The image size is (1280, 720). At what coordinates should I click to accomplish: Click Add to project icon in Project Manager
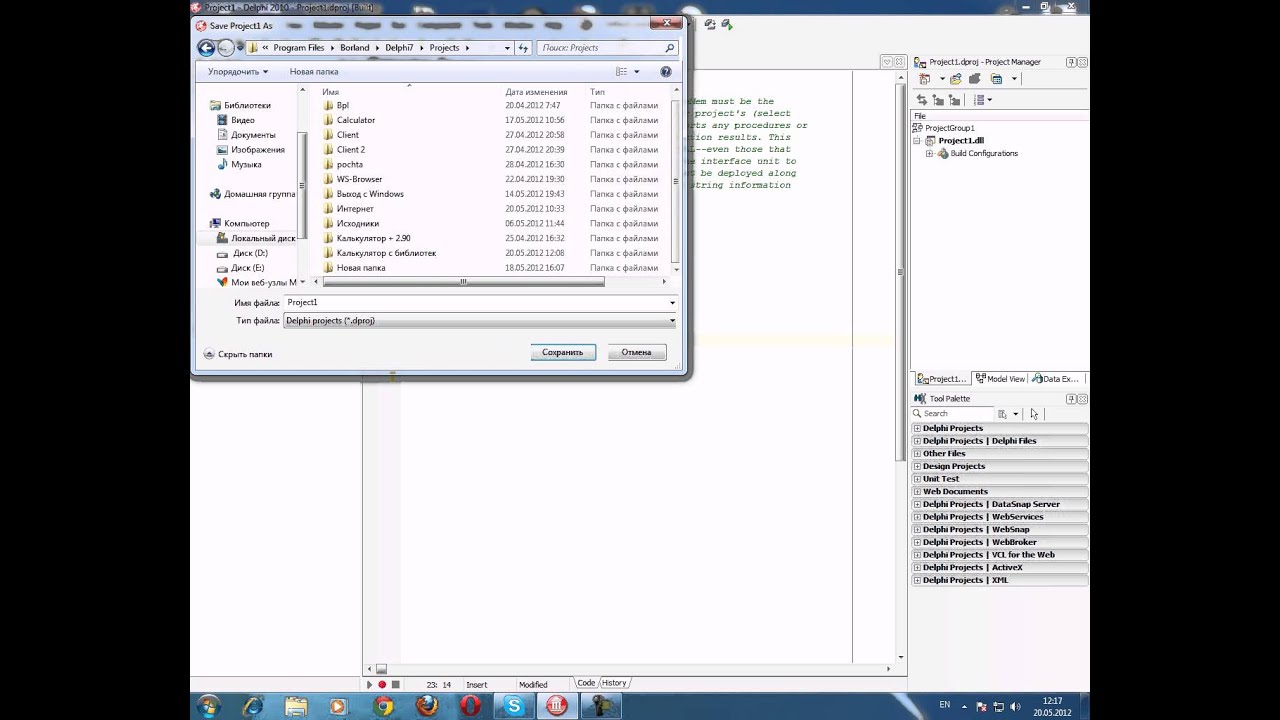[x=956, y=79]
